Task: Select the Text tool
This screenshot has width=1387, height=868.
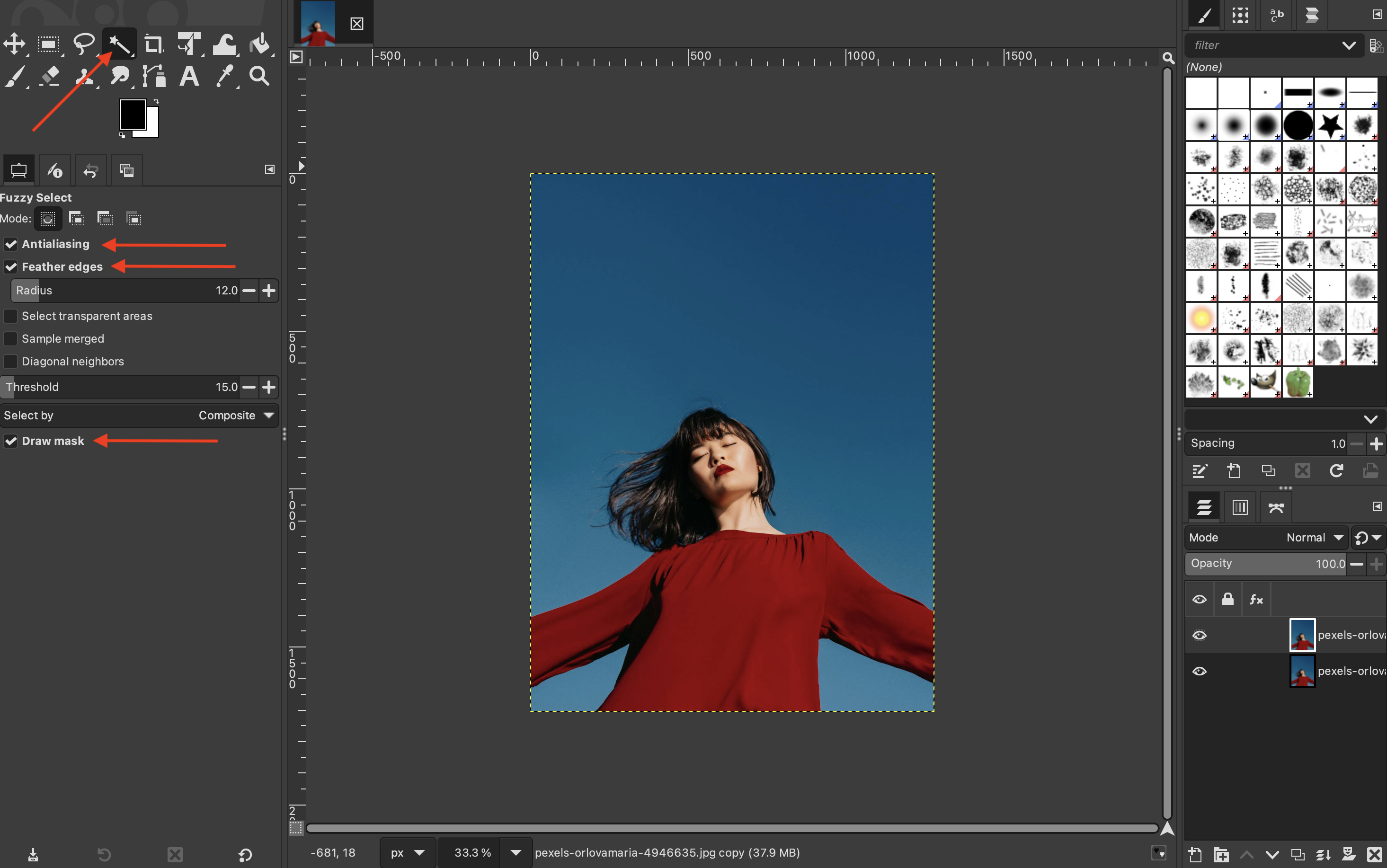Action: tap(189, 76)
